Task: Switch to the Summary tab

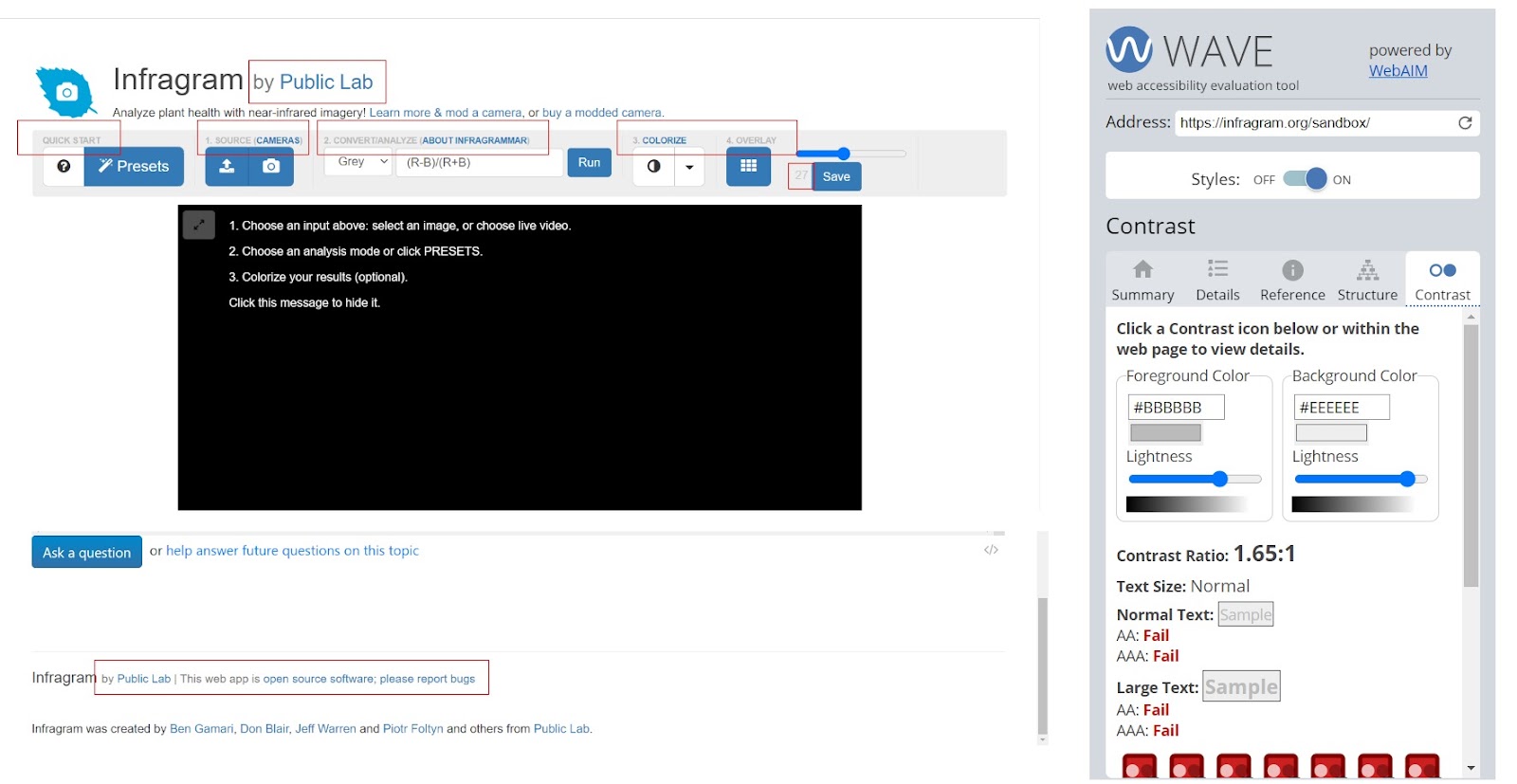Action: [x=1142, y=281]
